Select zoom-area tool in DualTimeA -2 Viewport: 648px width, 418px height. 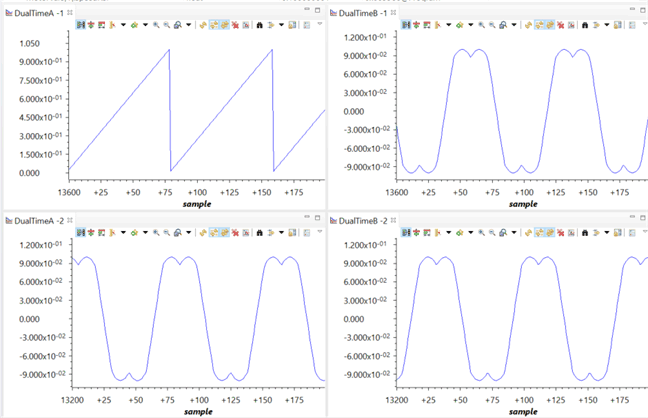click(178, 233)
